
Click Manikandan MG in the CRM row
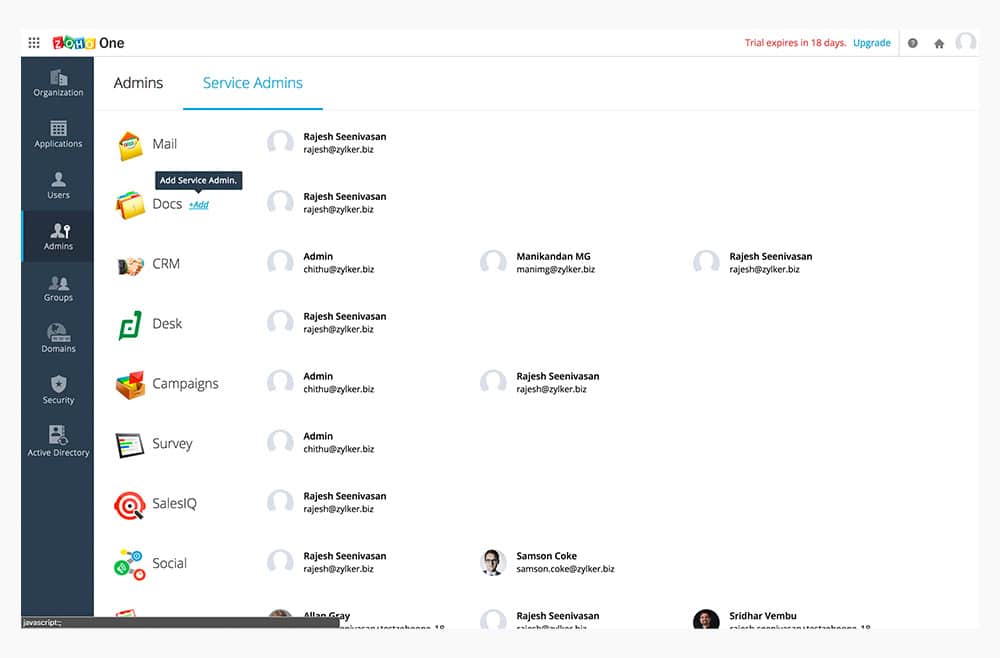[x=554, y=256]
